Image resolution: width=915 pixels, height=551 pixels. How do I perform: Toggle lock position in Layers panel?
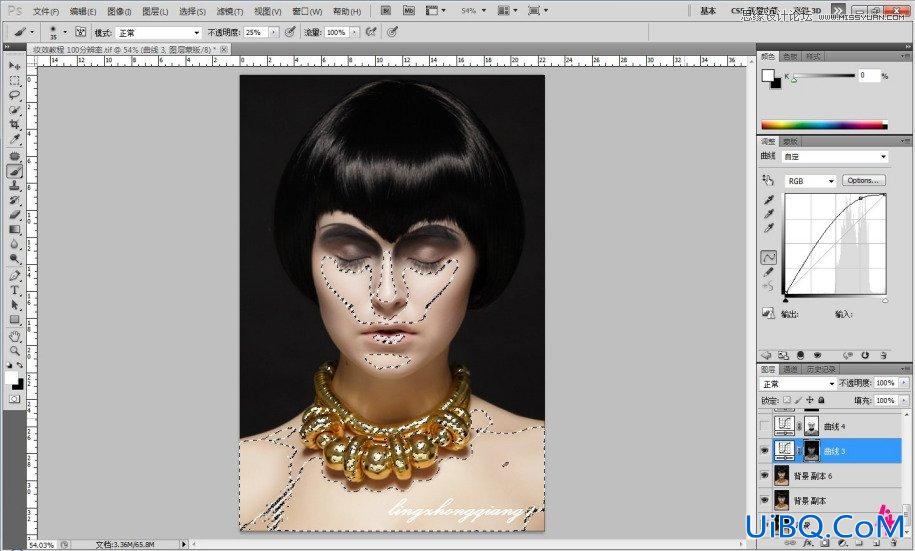[x=809, y=400]
